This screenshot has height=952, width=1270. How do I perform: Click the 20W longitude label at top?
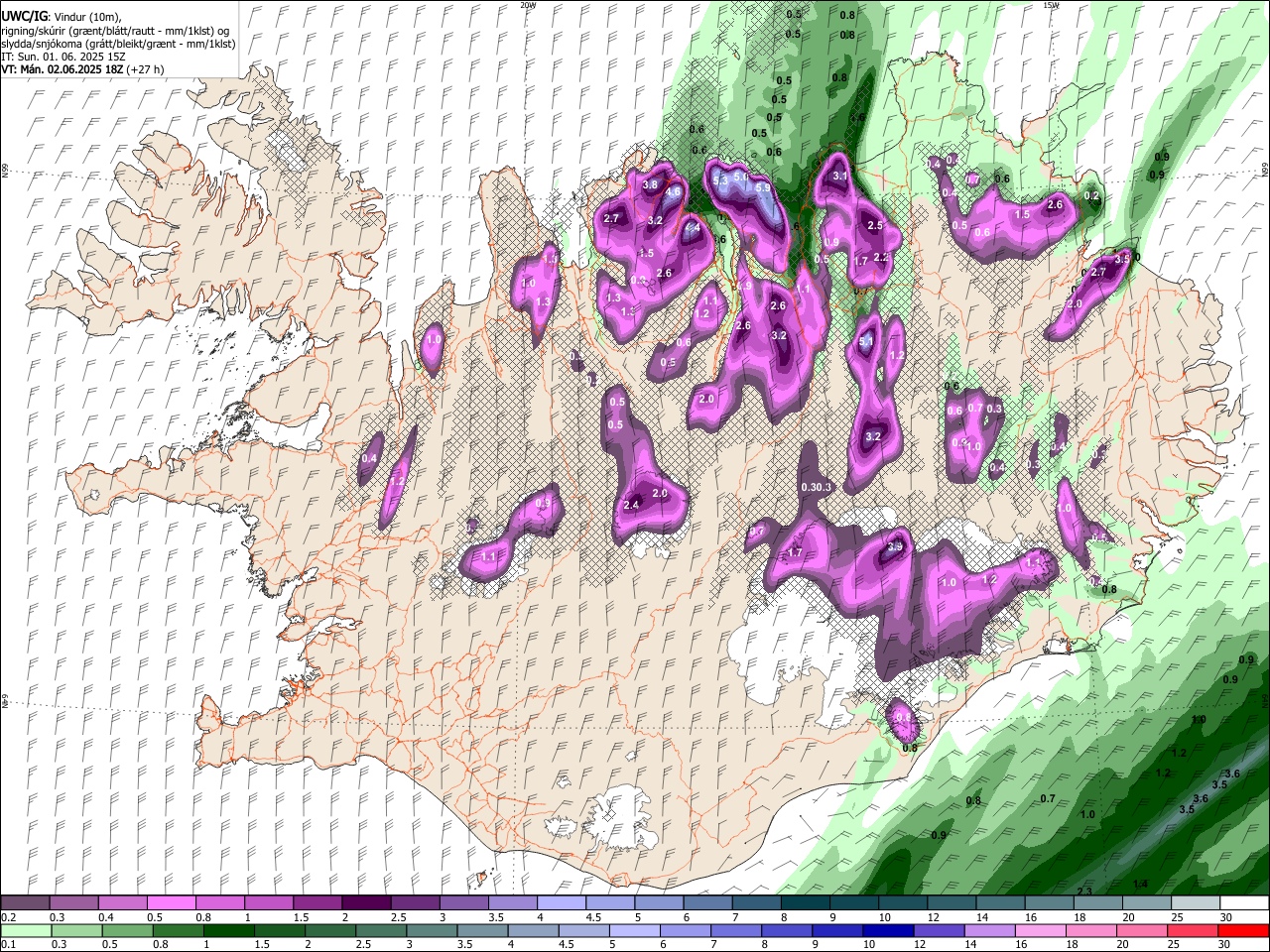(528, 5)
